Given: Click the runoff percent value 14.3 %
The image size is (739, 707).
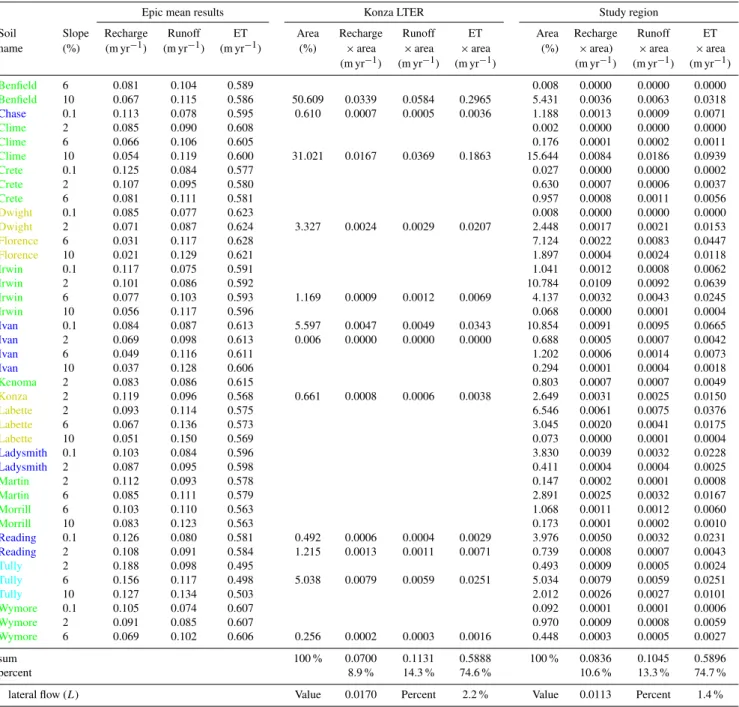Looking at the screenshot, I should 419,673.
